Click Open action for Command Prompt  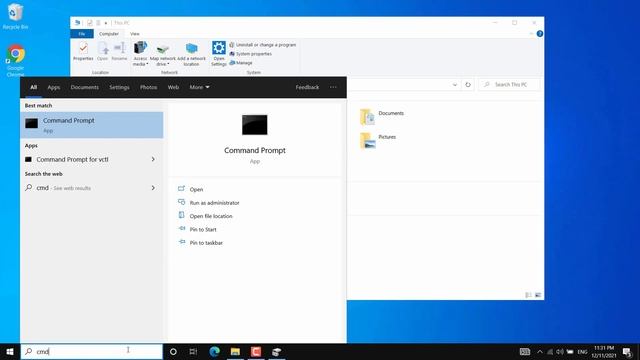pyautogui.click(x=196, y=189)
